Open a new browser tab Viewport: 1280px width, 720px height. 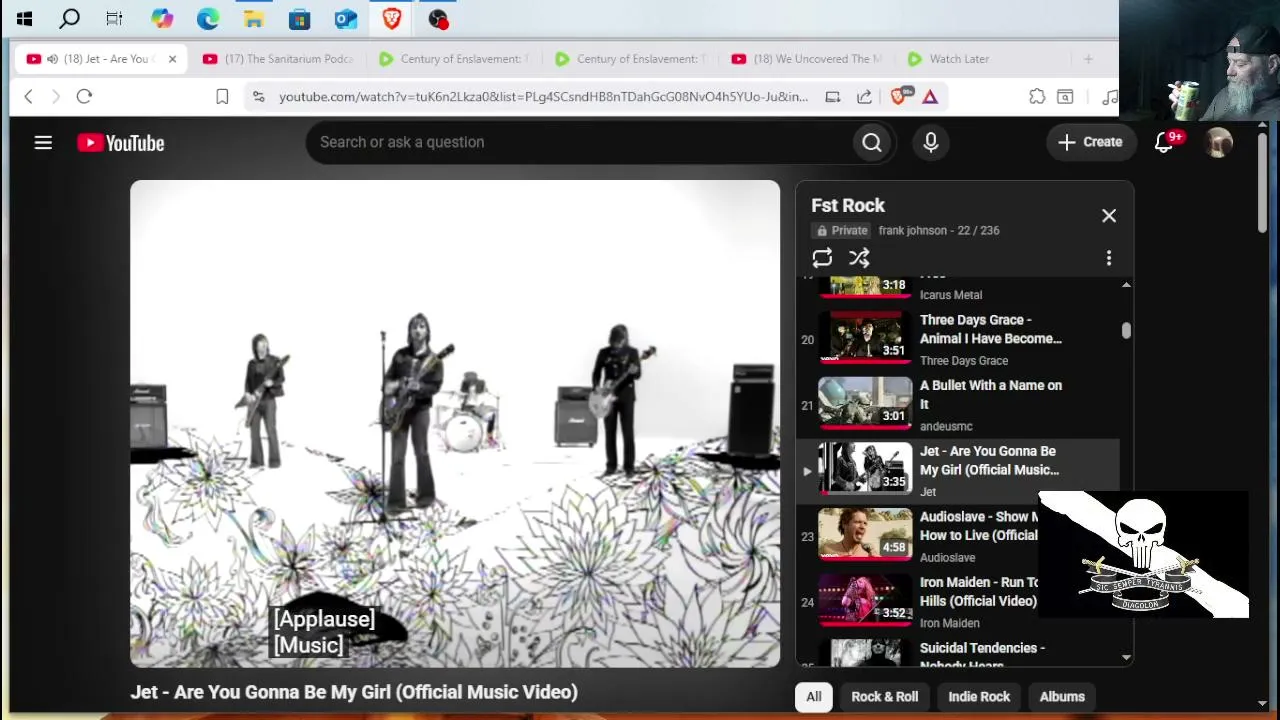point(1088,59)
